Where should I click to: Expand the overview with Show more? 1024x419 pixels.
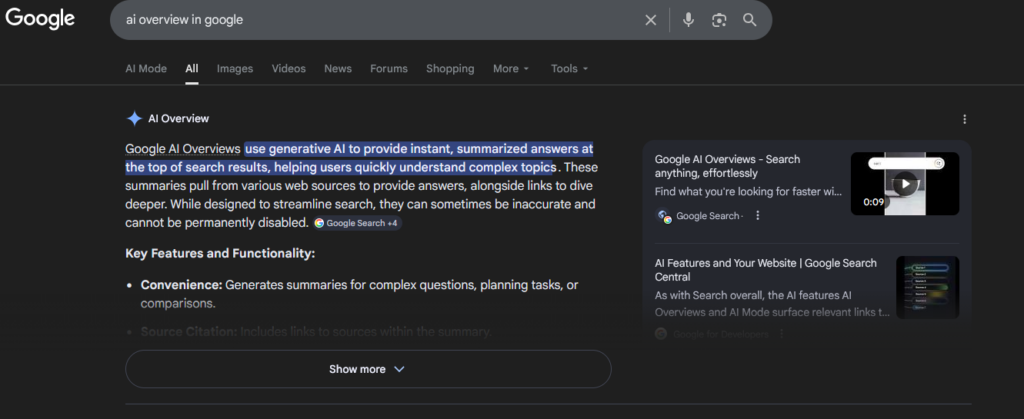tap(368, 369)
